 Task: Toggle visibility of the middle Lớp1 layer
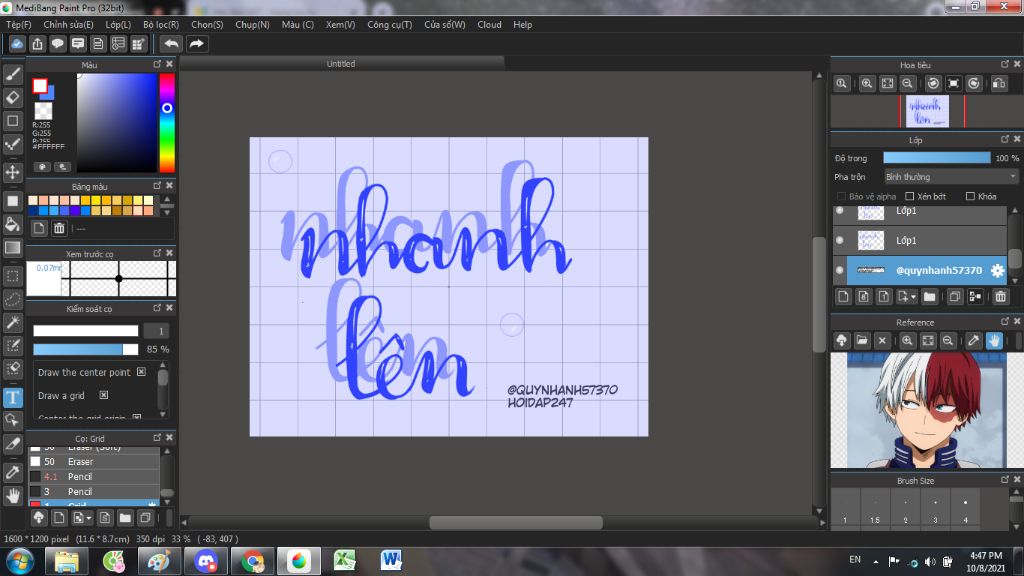click(840, 240)
